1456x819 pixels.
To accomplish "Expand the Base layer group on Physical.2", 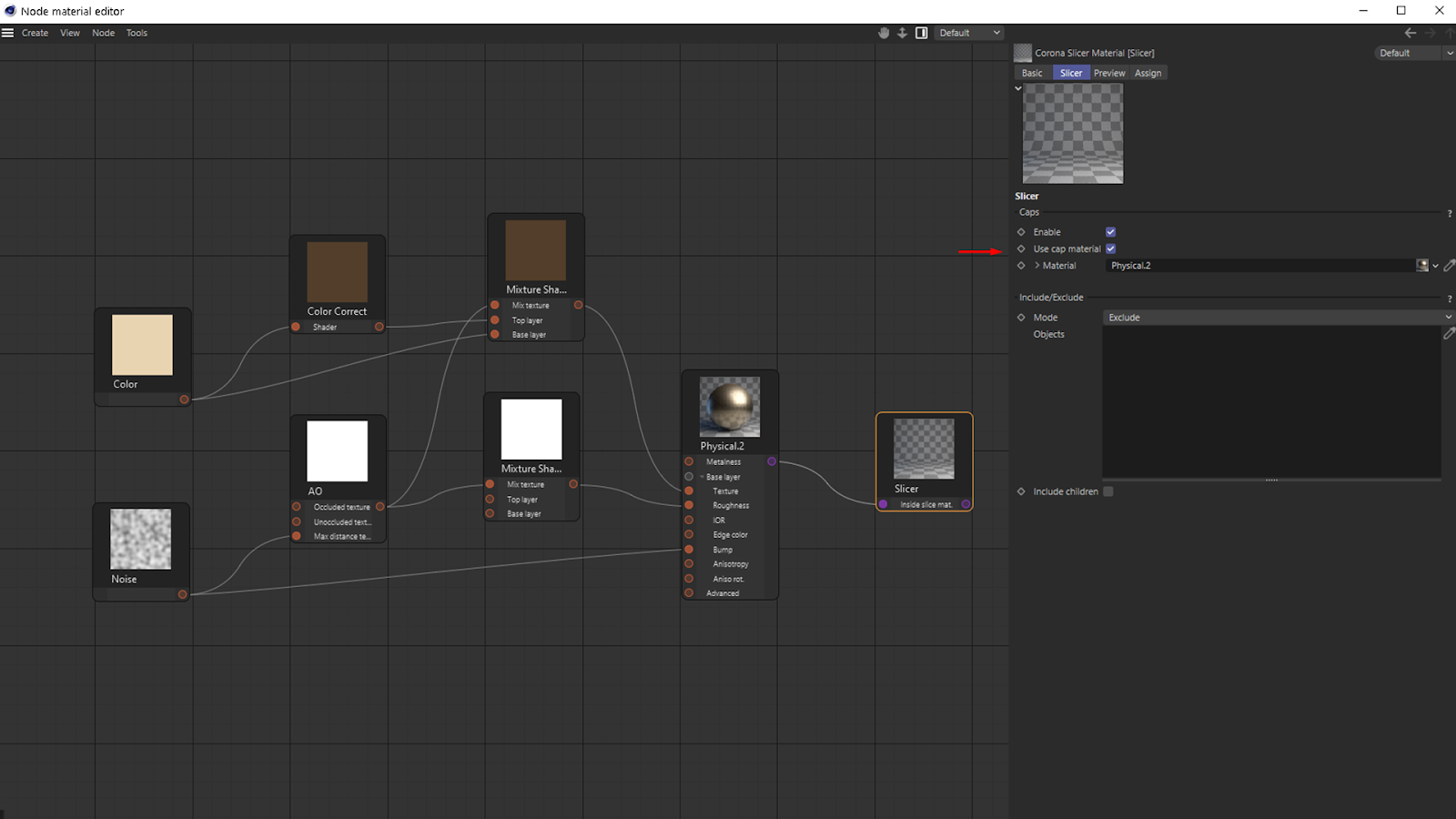I will tap(702, 477).
